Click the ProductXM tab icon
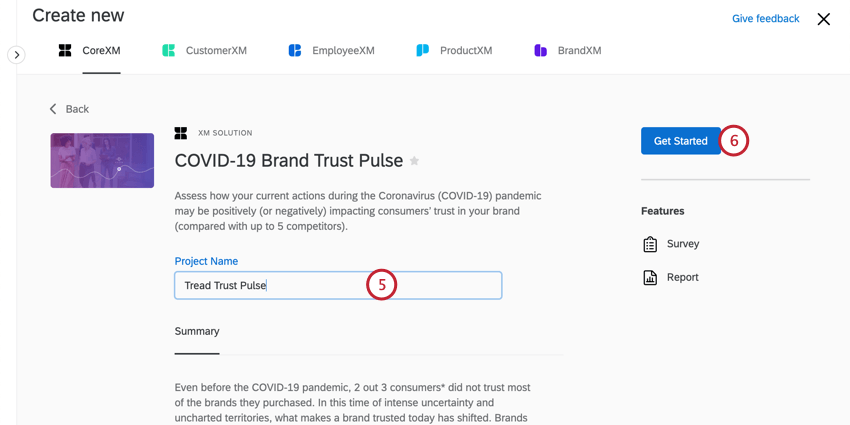Viewport: 850px width, 425px height. (x=422, y=50)
